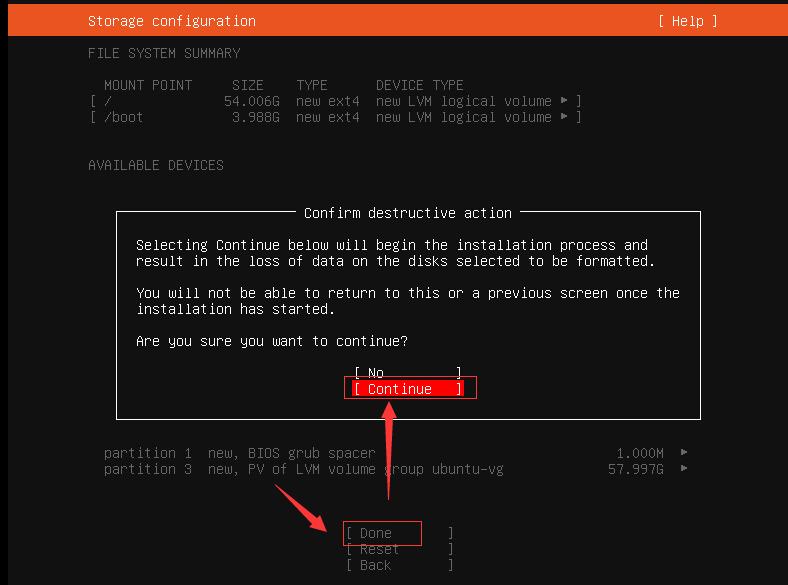Click partition 1 BIOS grub spacer text

click(240, 453)
